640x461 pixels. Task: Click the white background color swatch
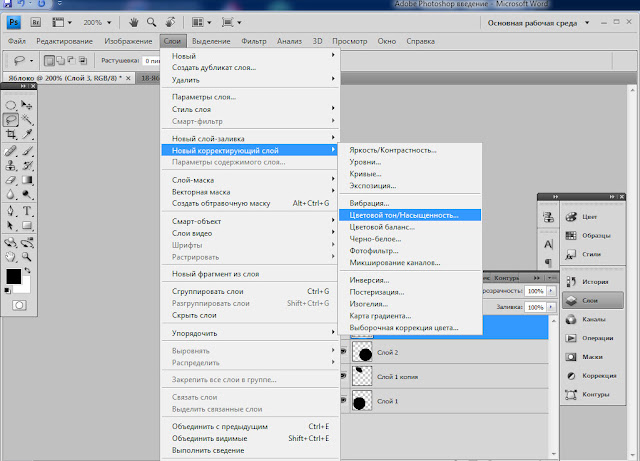coord(24,287)
